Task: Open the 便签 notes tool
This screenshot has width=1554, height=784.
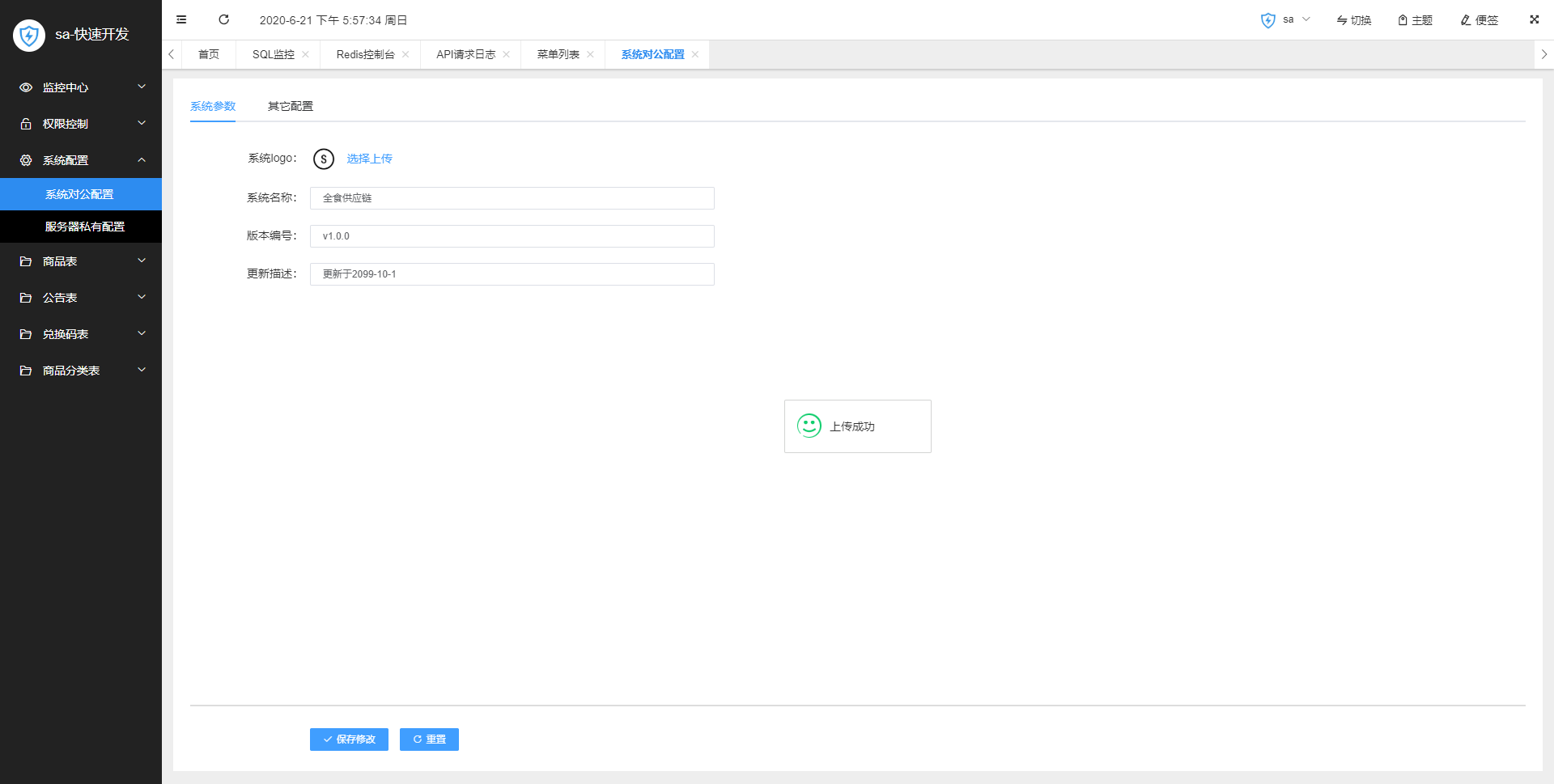Action: click(1479, 20)
